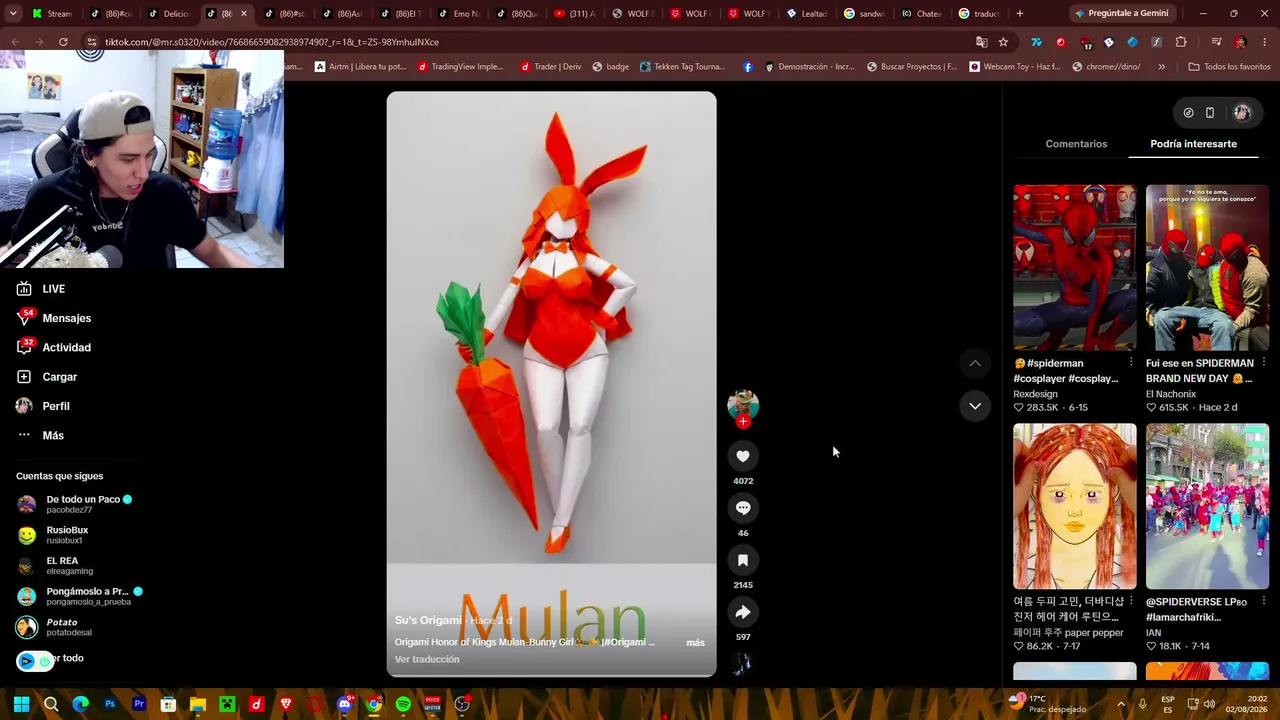Open followed account EL REA
Image resolution: width=1280 pixels, height=720 pixels.
click(55, 566)
